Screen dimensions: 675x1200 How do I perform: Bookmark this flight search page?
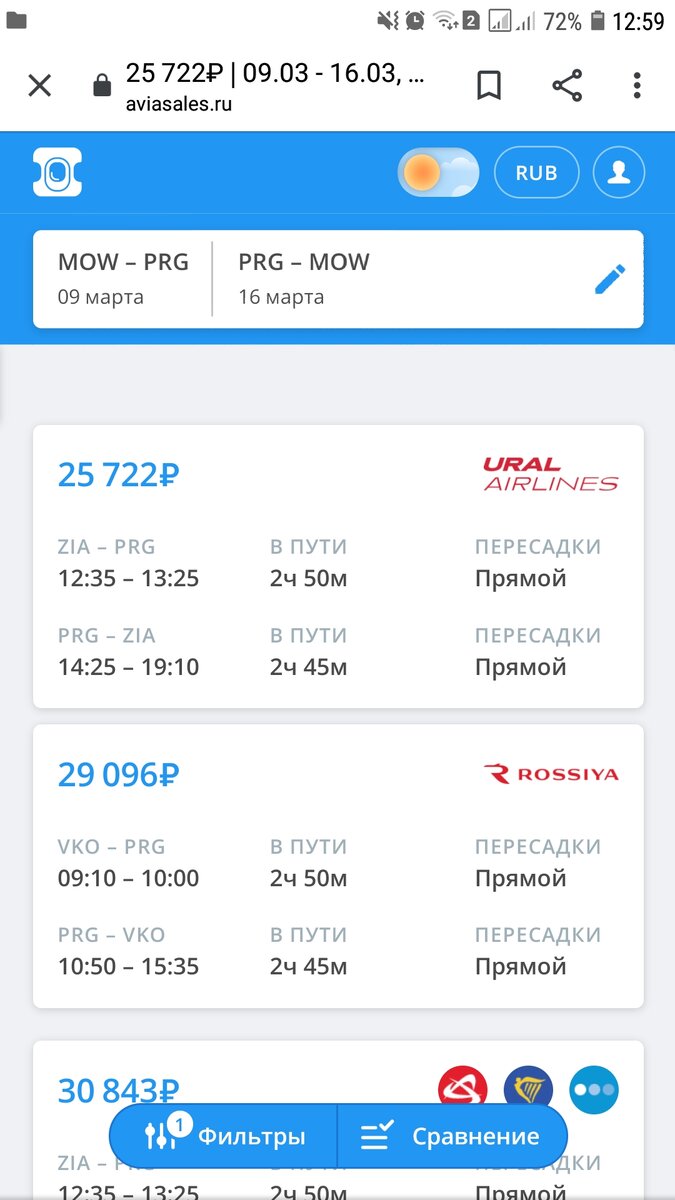(490, 85)
